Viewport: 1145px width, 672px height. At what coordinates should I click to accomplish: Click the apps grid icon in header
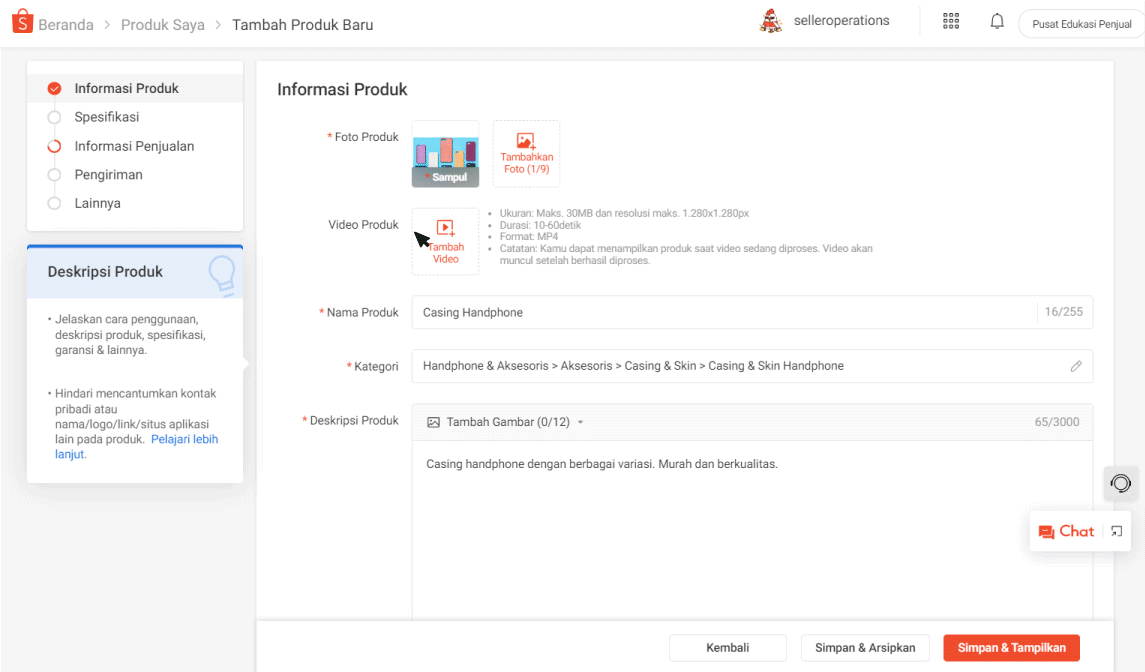pyautogui.click(x=950, y=20)
